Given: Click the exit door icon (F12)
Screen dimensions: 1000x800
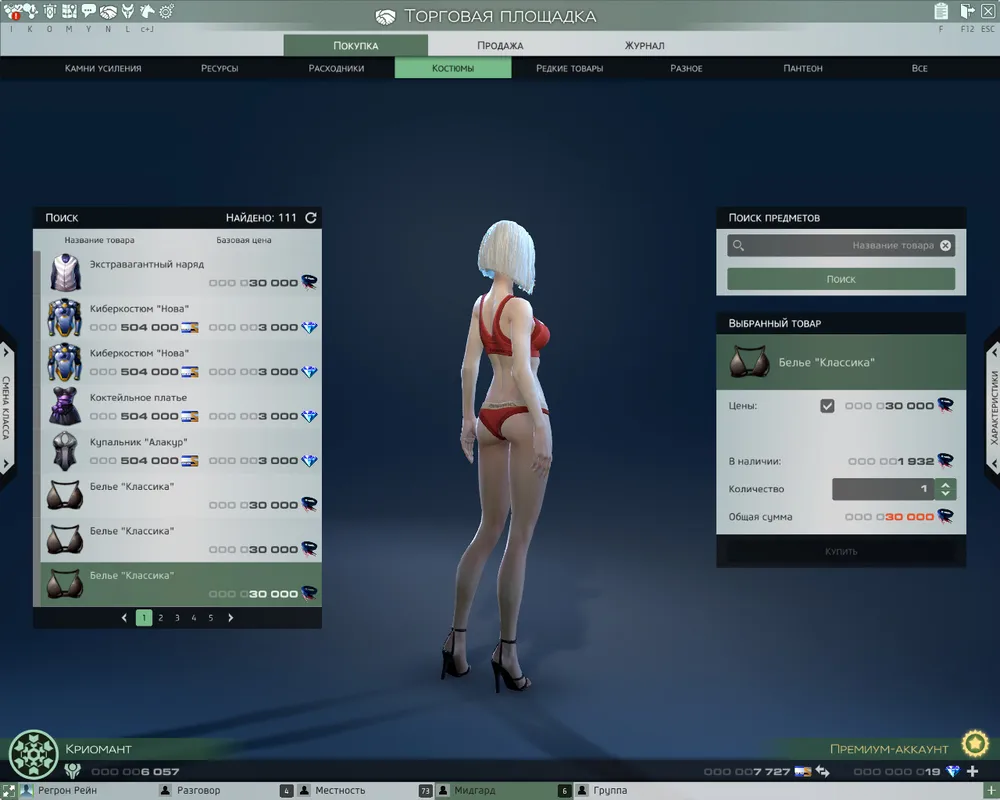Looking at the screenshot, I should click(967, 11).
